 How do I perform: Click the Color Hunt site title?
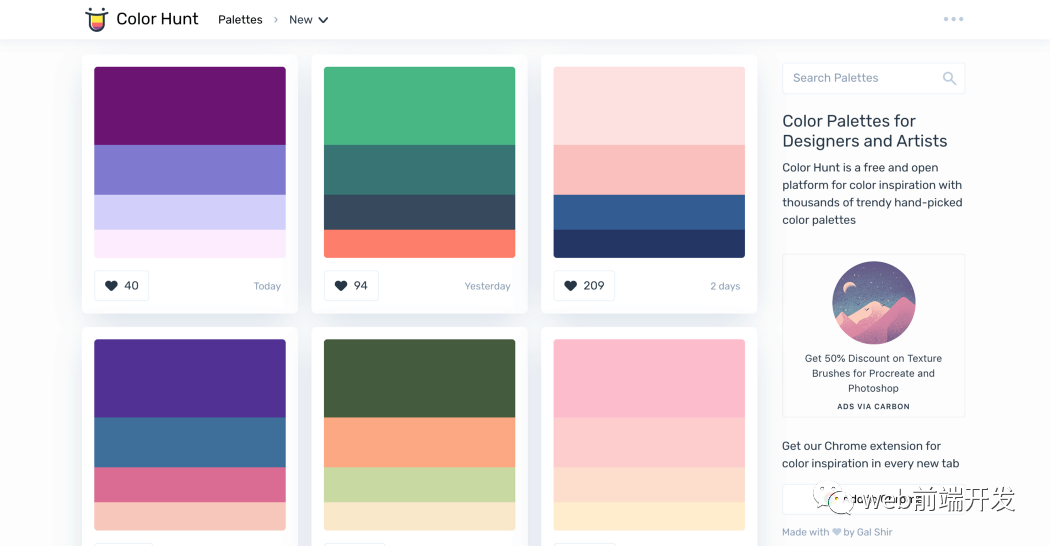coord(157,19)
